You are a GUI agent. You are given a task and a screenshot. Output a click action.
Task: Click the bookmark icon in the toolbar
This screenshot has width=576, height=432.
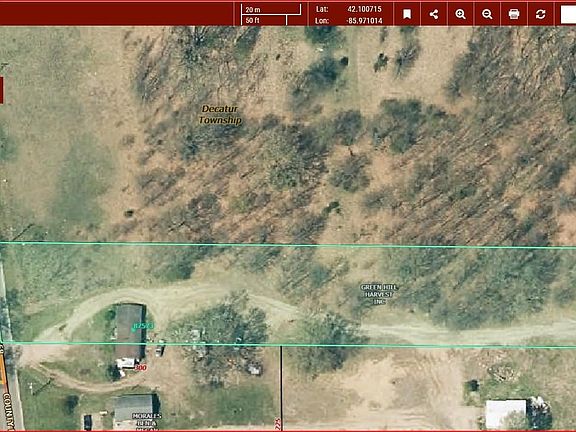pos(407,14)
